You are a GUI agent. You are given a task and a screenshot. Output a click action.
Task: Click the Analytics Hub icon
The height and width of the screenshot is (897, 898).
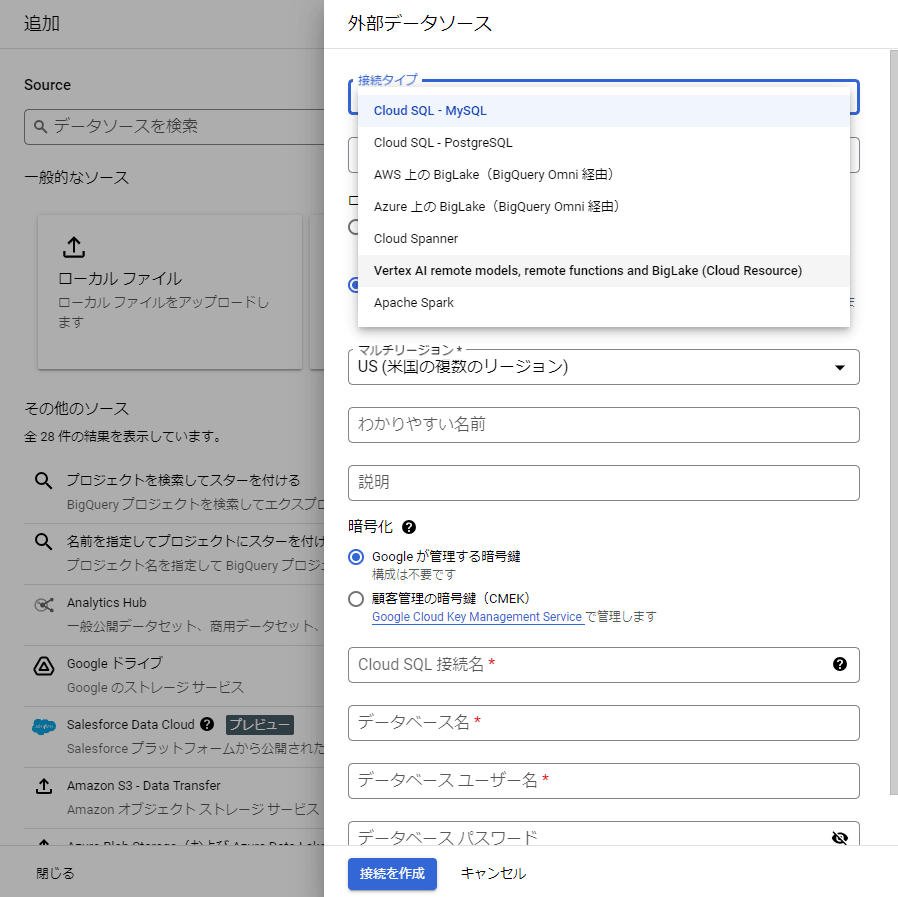pyautogui.click(x=44, y=604)
